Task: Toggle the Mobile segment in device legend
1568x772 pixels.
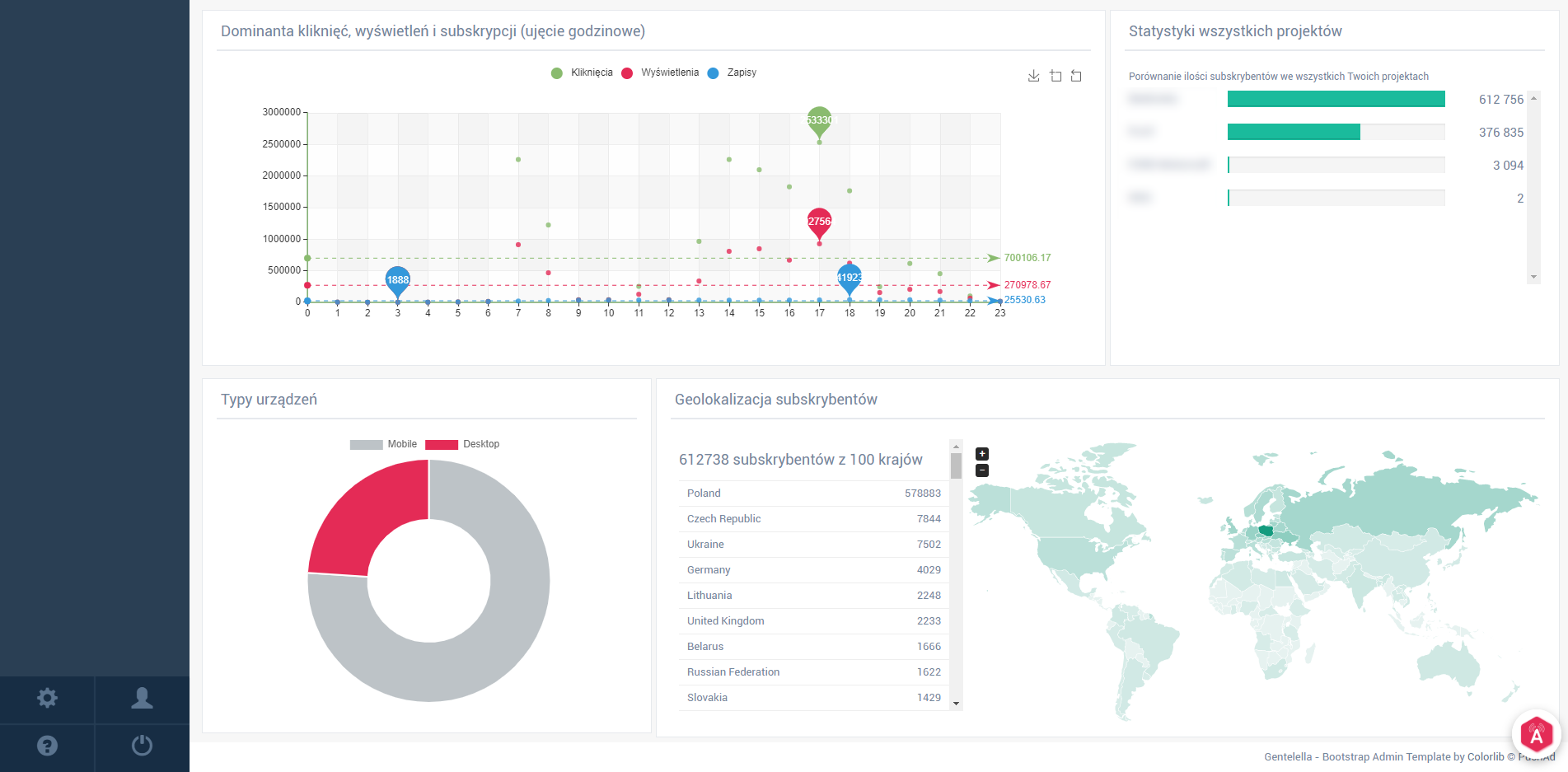Action: [383, 444]
